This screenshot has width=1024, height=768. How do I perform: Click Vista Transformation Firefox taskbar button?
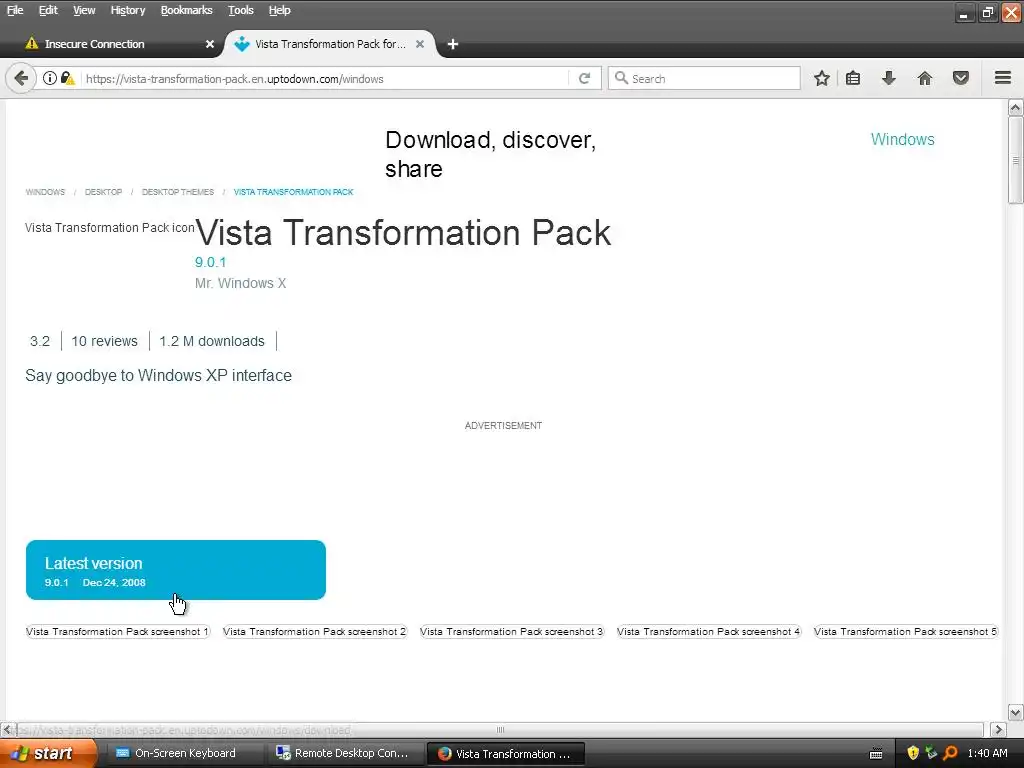click(505, 753)
